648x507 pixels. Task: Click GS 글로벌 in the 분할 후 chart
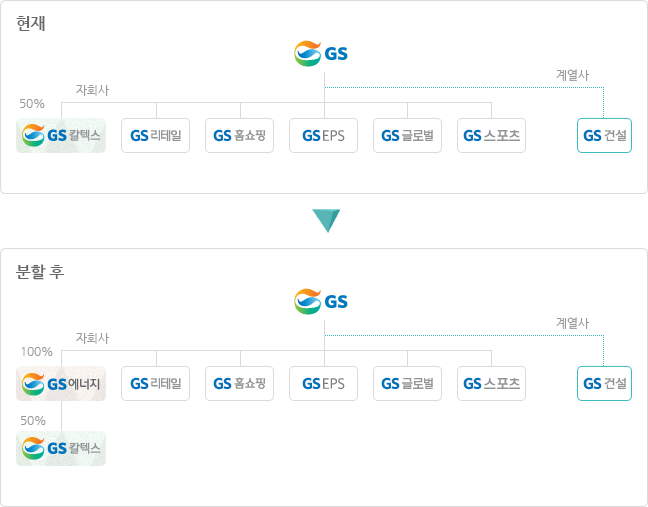pyautogui.click(x=408, y=383)
